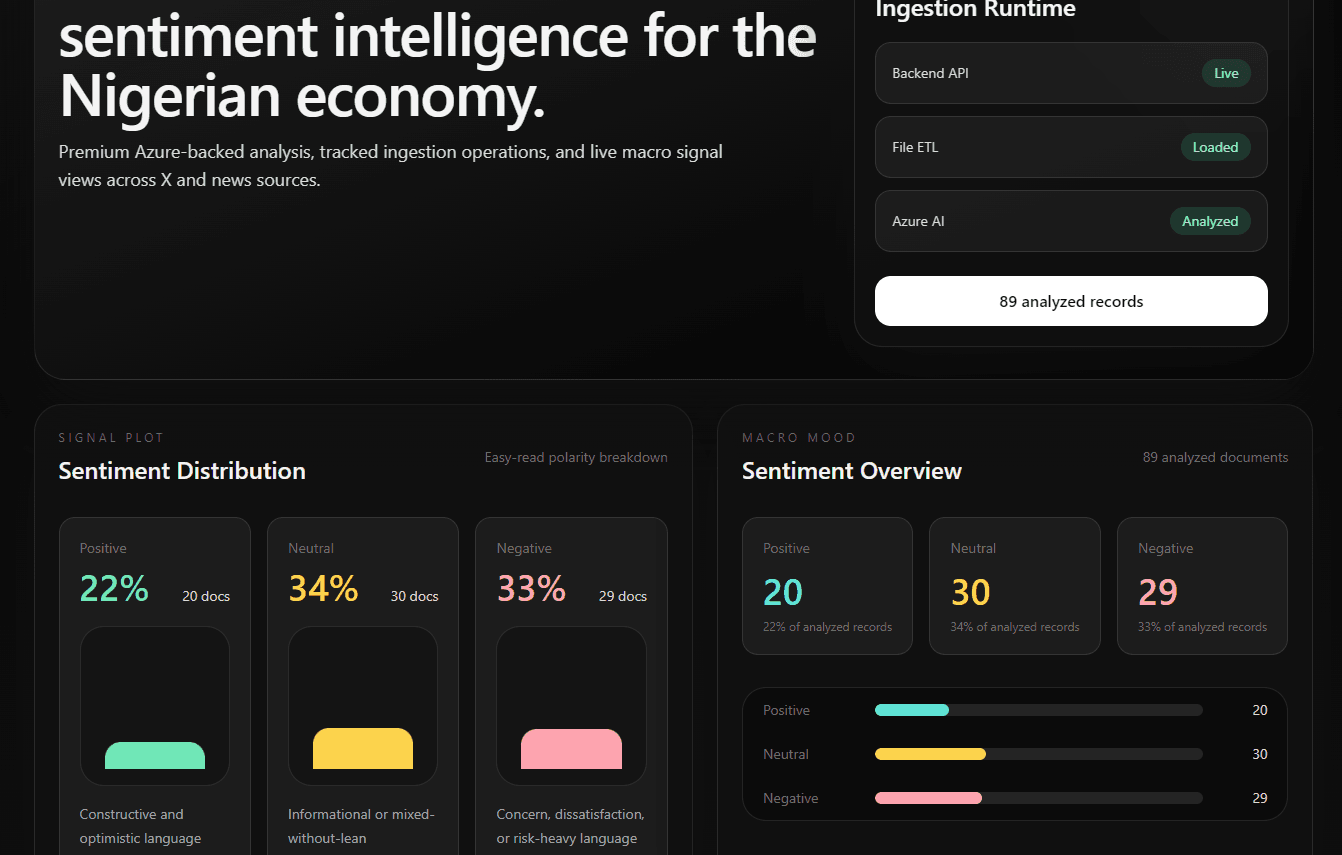Click the '30 docs' count label
The image size is (1342, 855).
[414, 596]
